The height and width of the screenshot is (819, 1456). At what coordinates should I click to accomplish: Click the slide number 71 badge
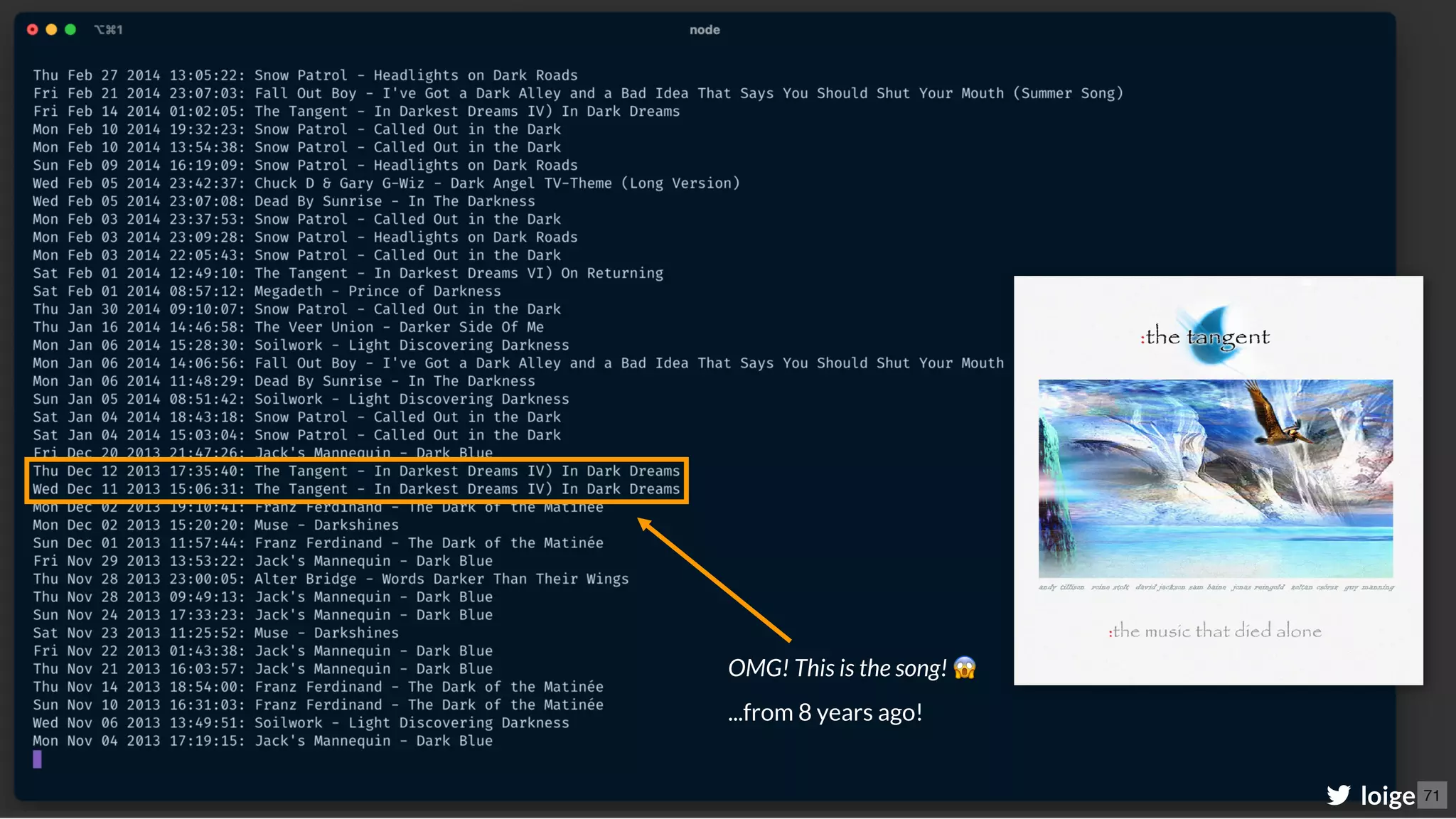coord(1431,795)
